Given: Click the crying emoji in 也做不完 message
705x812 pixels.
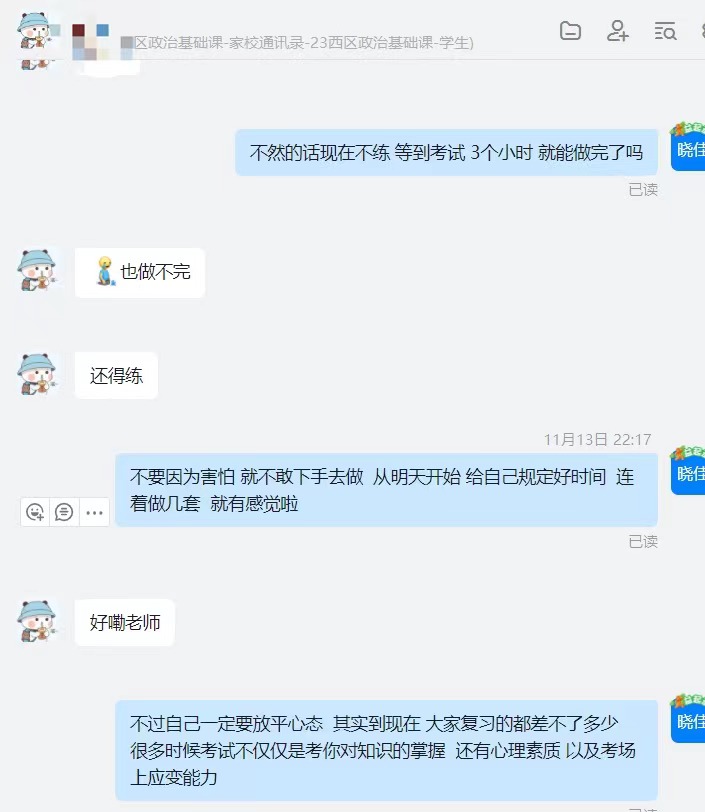Looking at the screenshot, I should click(105, 271).
